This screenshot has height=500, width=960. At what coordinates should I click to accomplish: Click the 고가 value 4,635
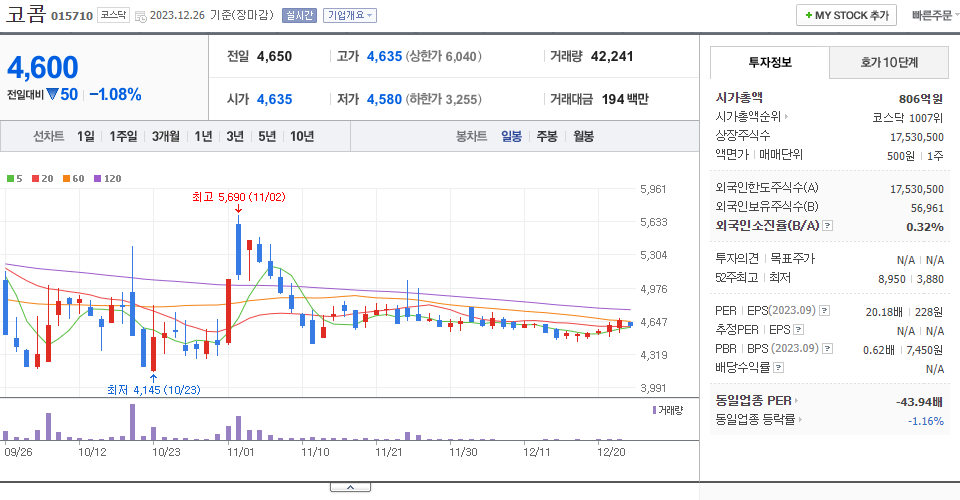pos(384,56)
